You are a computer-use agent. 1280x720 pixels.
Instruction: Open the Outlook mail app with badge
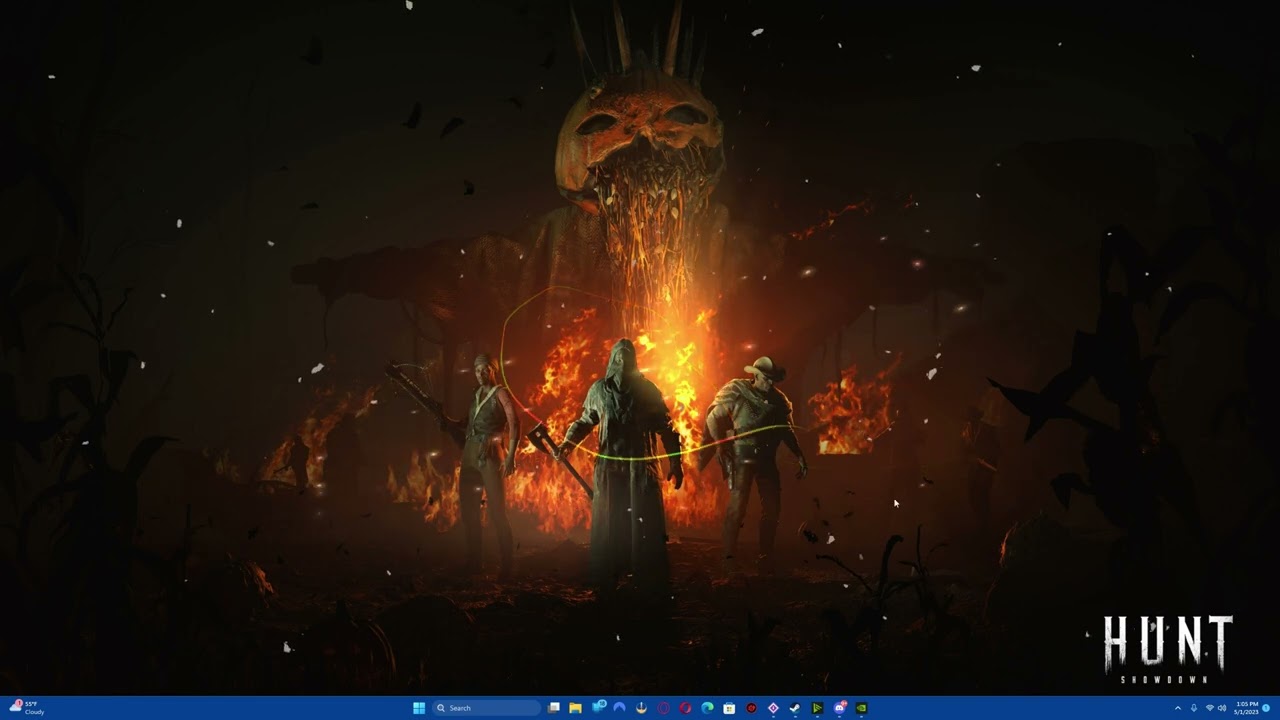click(598, 708)
